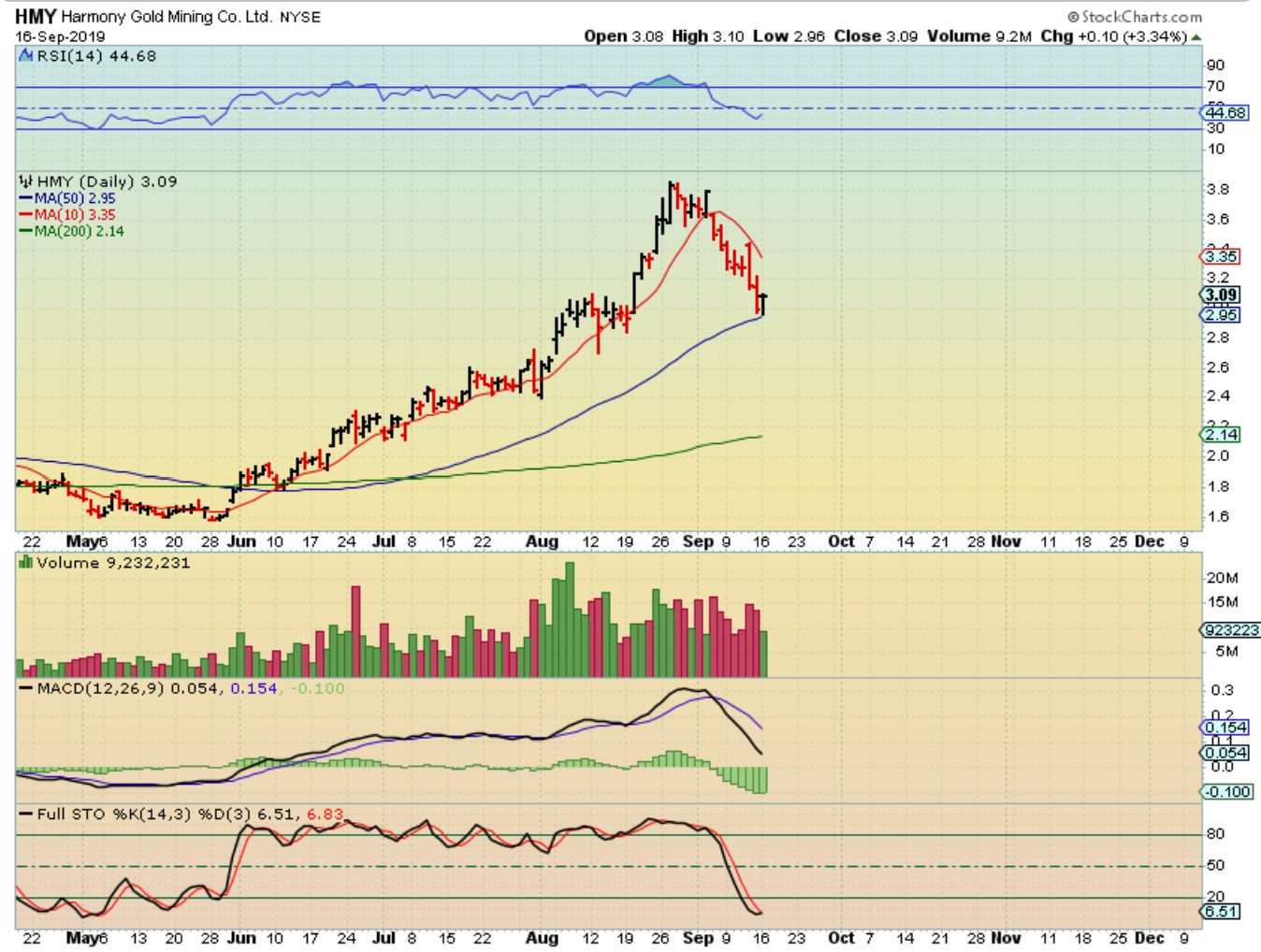Click the Volume 9,232,231 panel label

pyautogui.click(x=113, y=563)
